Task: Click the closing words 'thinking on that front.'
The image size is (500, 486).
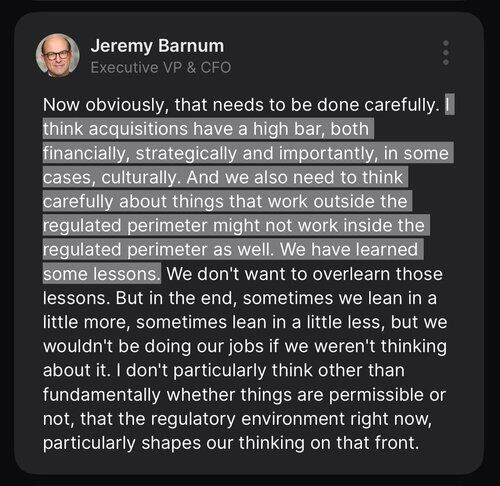Action: pos(329,443)
